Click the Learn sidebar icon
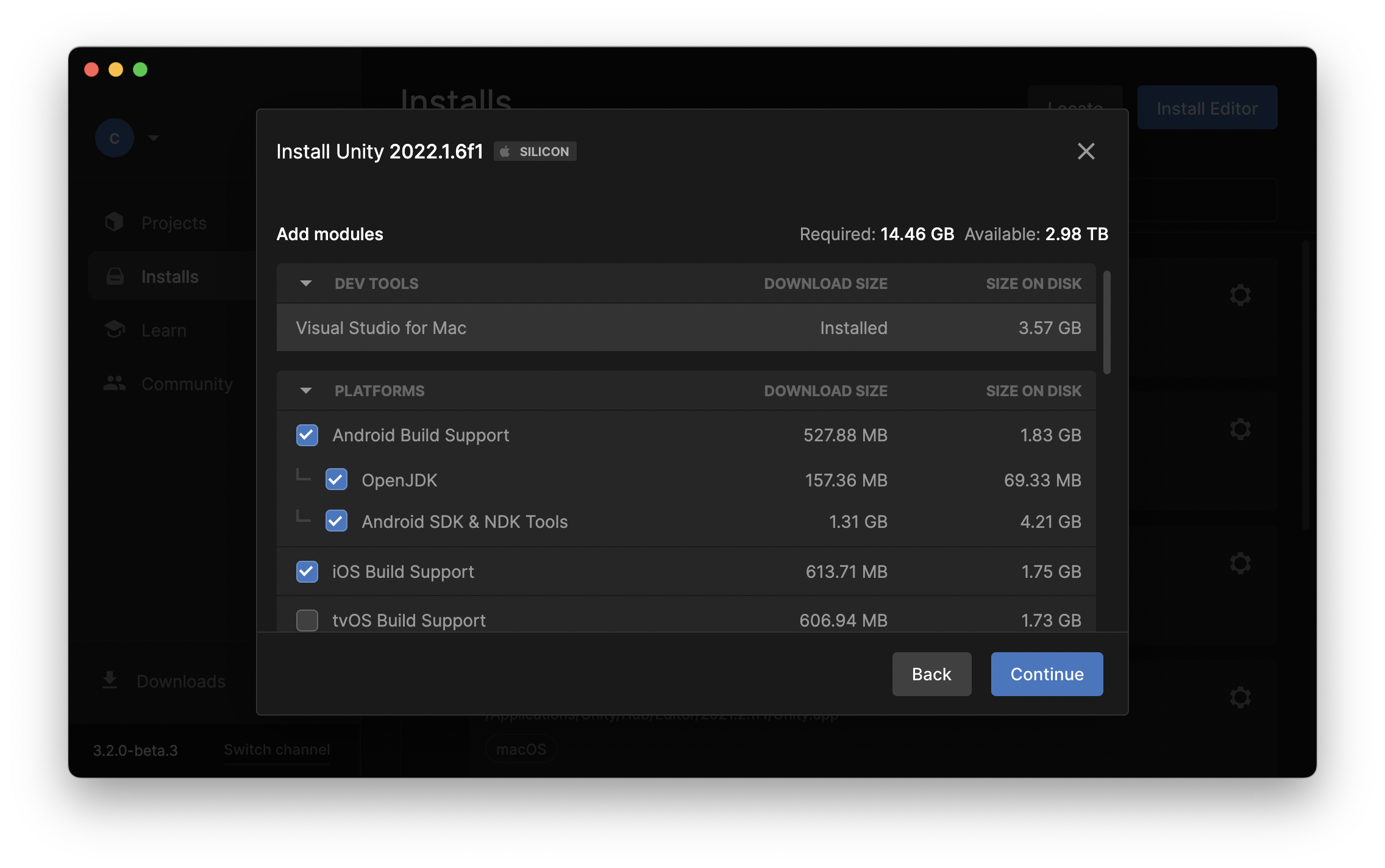The width and height of the screenshot is (1385, 868). tap(114, 329)
